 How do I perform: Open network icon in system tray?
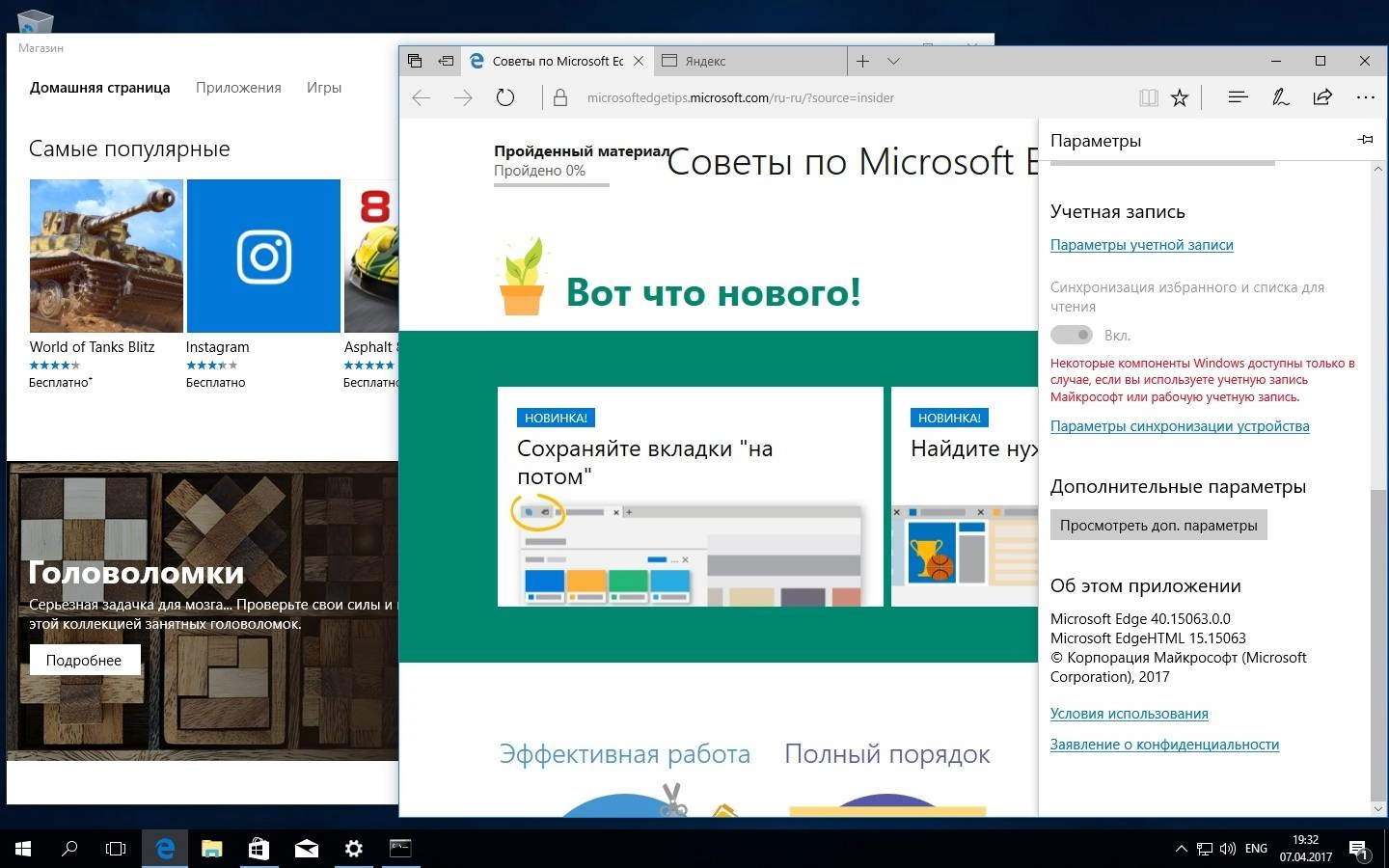coord(1205,849)
